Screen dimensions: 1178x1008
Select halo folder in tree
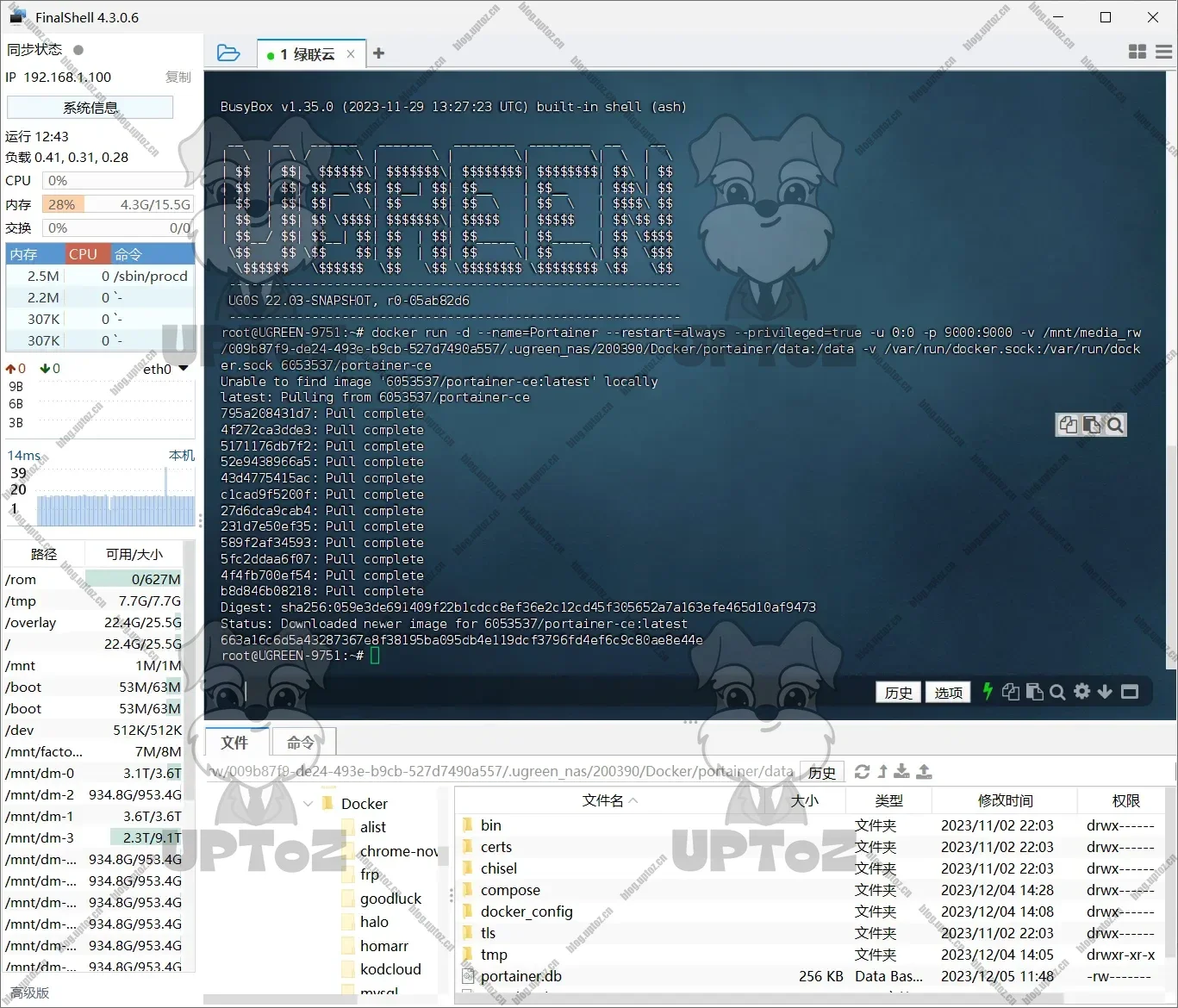[374, 922]
